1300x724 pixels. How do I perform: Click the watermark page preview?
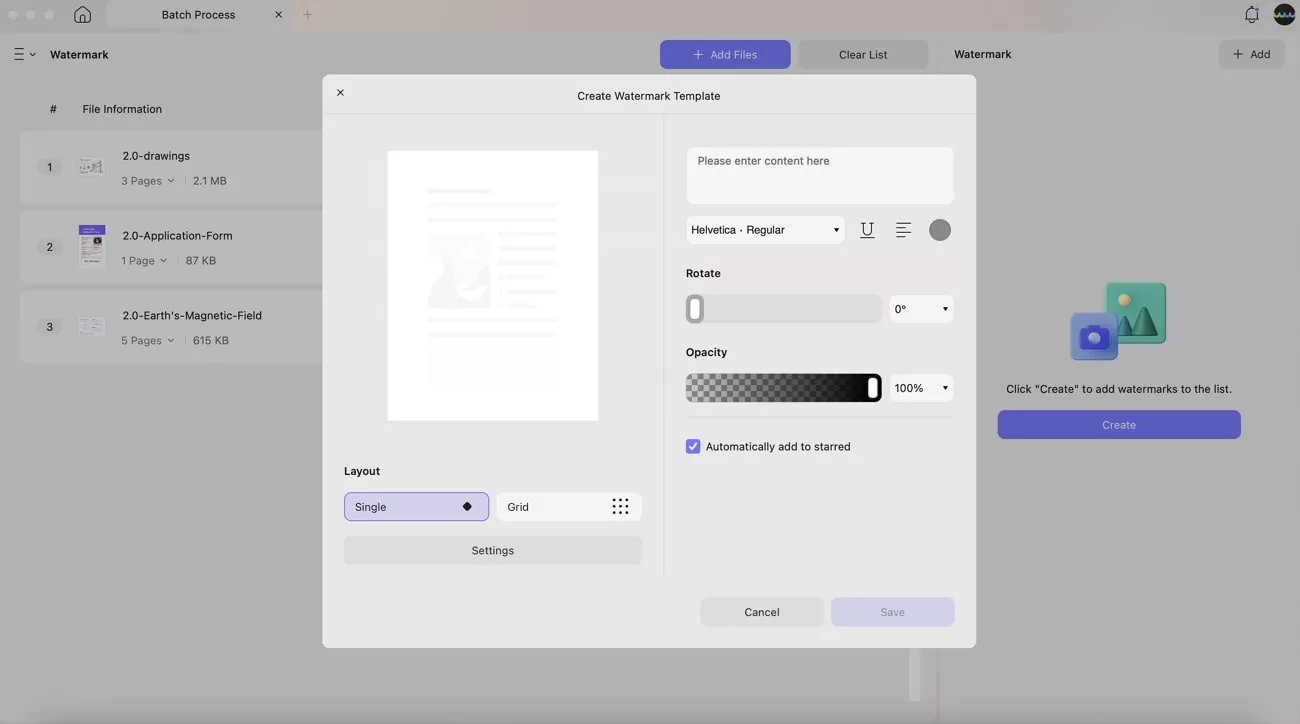[x=493, y=286]
